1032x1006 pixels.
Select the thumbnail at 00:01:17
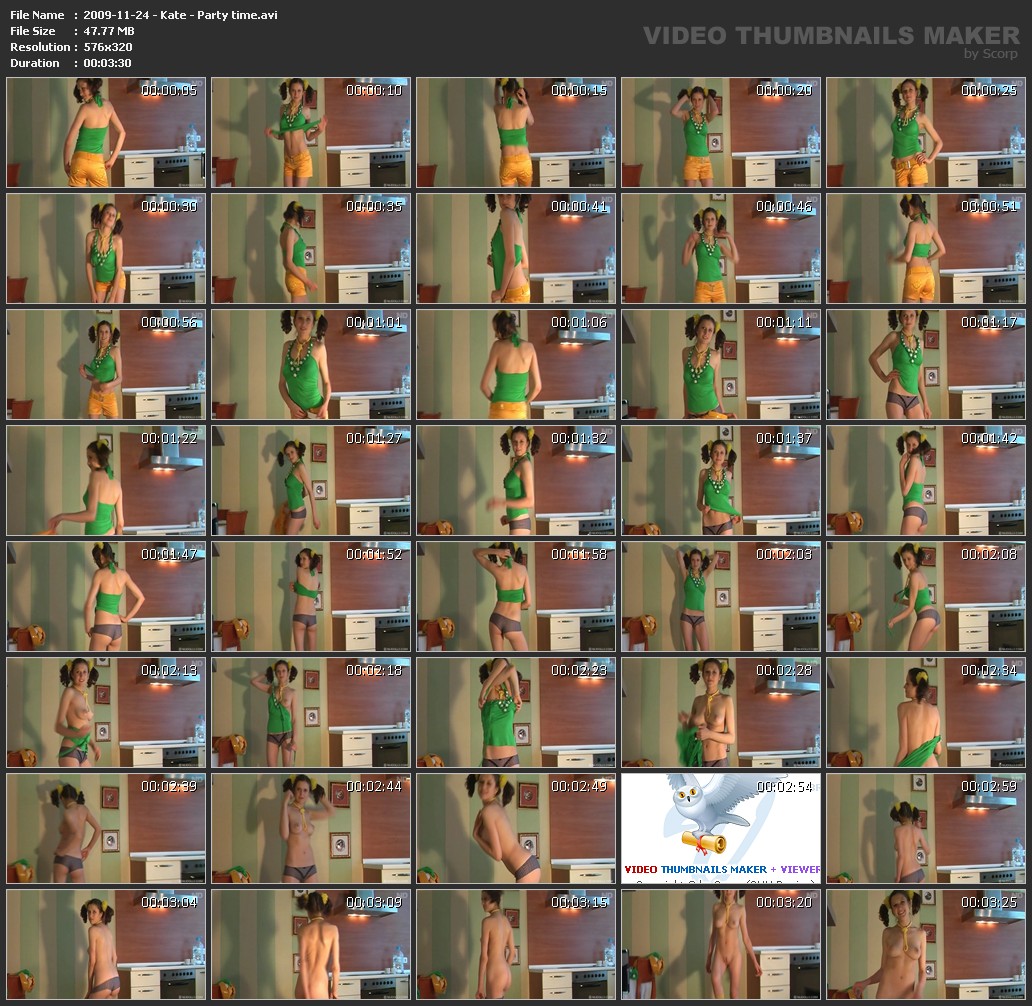coord(926,364)
